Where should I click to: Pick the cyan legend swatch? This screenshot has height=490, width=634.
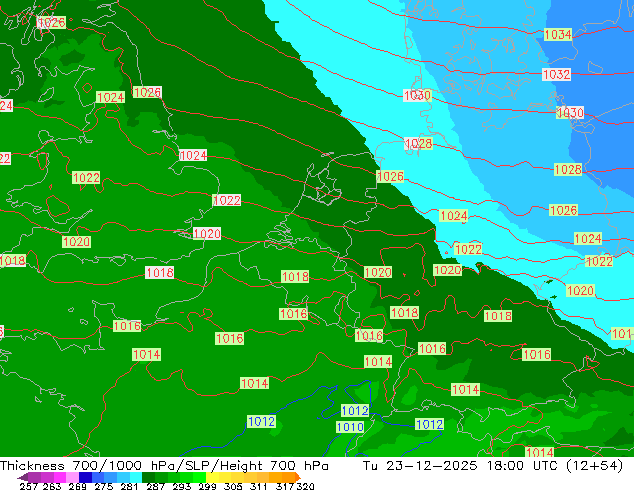[136, 477]
